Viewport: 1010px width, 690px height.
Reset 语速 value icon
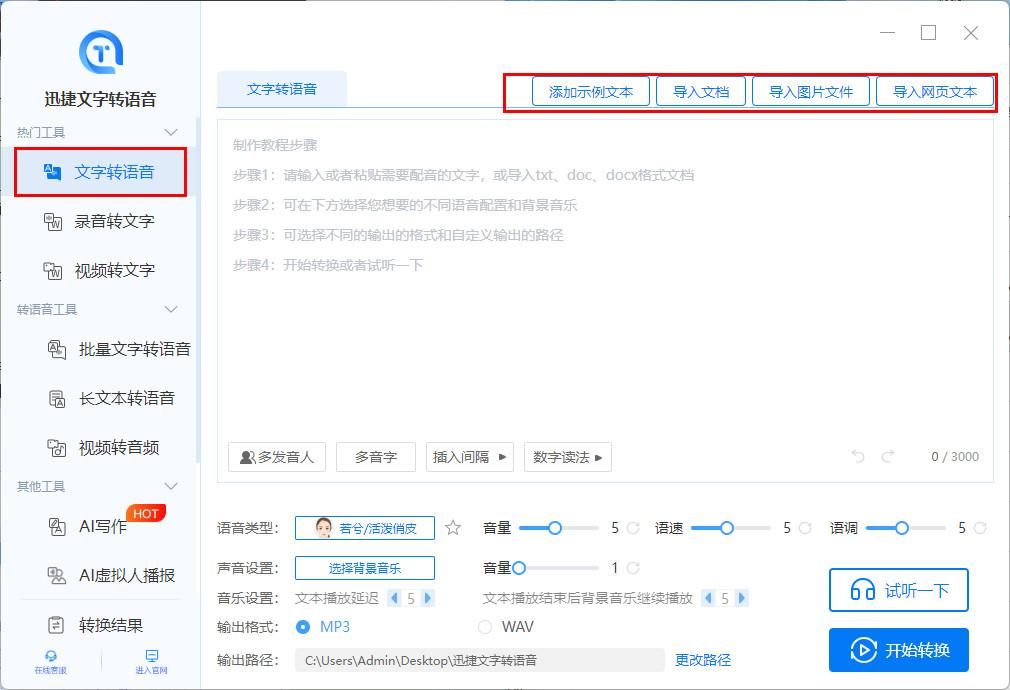(x=805, y=528)
